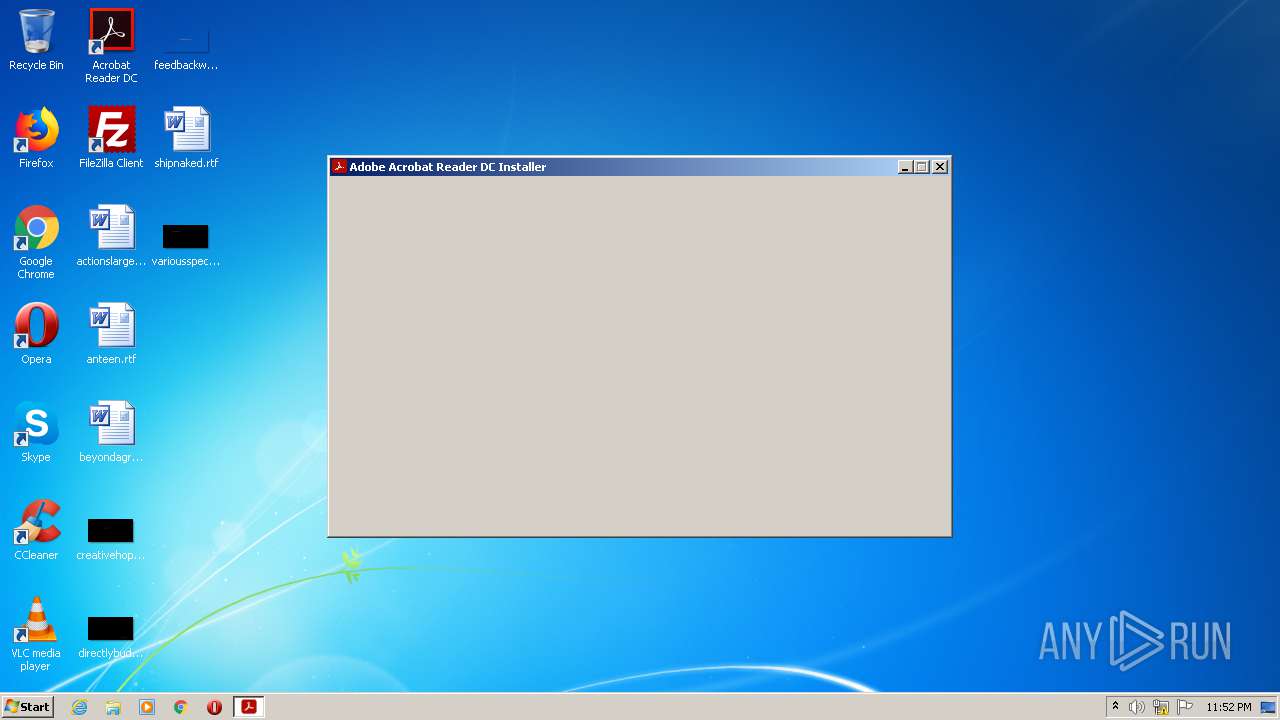Select the feedbackw... desktop file

click(186, 46)
